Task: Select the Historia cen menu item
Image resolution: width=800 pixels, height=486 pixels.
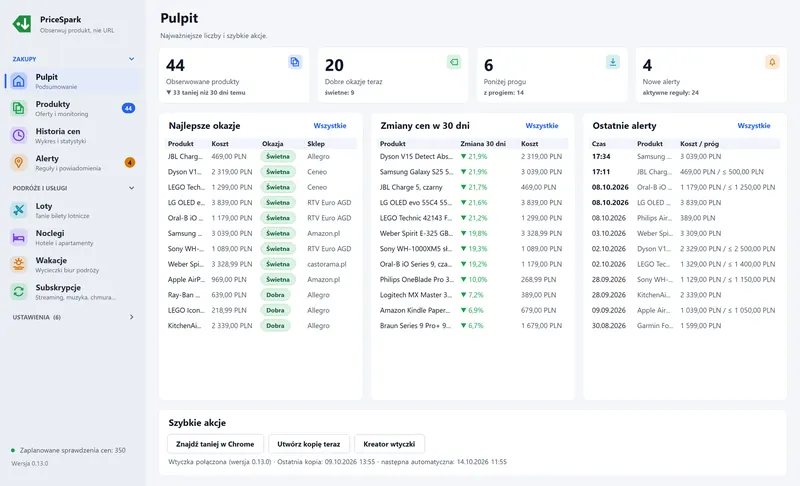Action: [74, 135]
